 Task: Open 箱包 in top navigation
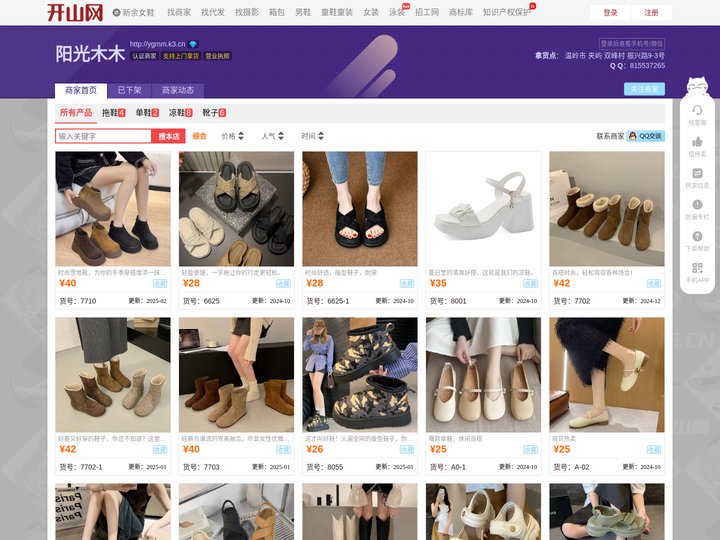(276, 12)
